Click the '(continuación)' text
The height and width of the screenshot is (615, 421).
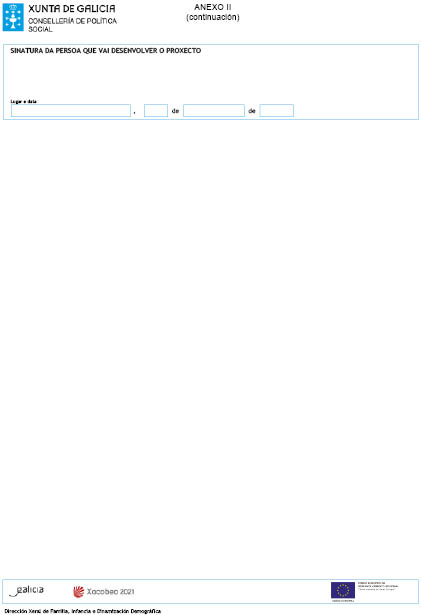[x=213, y=17]
